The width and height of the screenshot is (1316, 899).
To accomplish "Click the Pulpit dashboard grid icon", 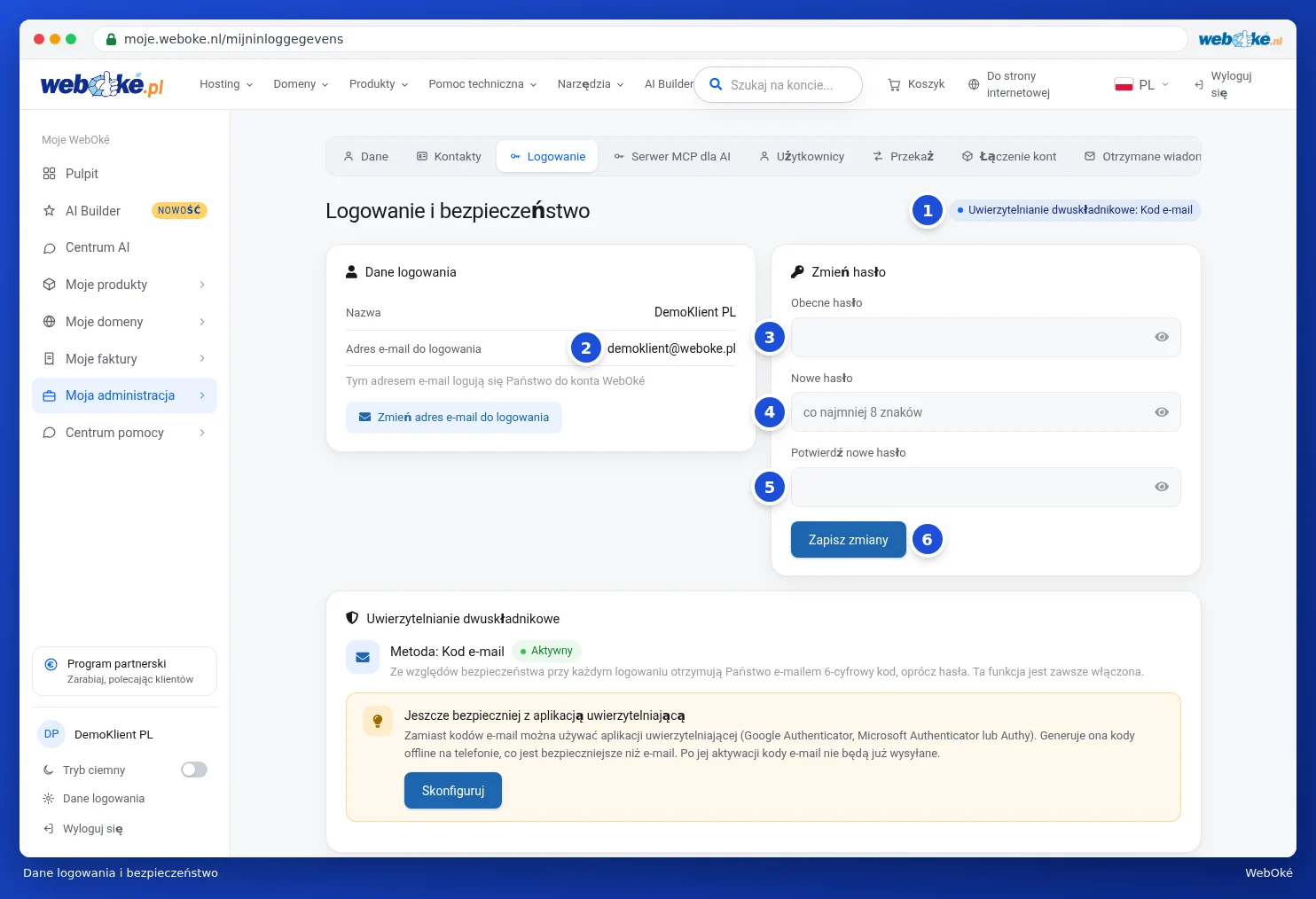I will point(49,174).
